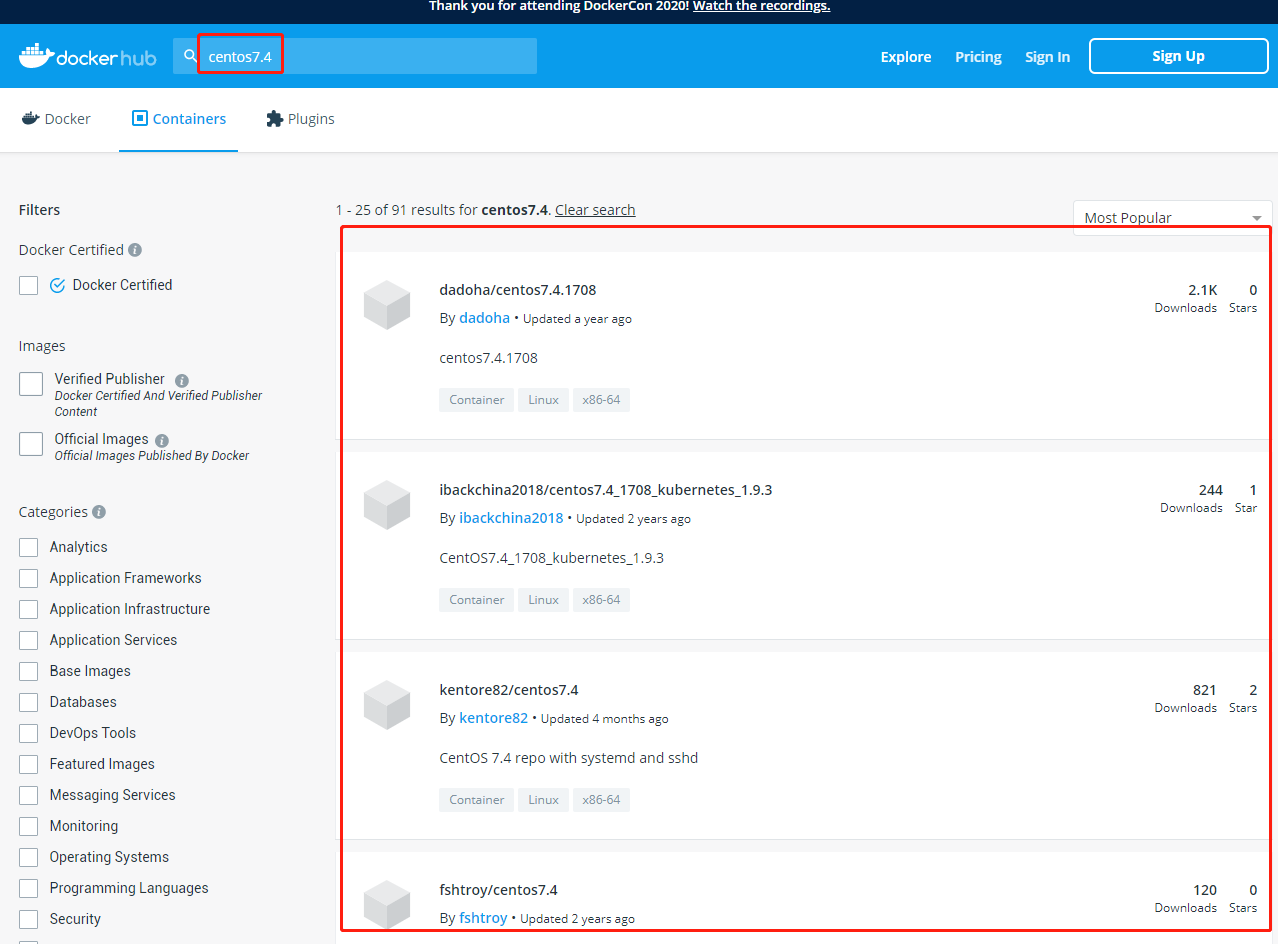Click the Container tag on dadoha result

pyautogui.click(x=476, y=400)
